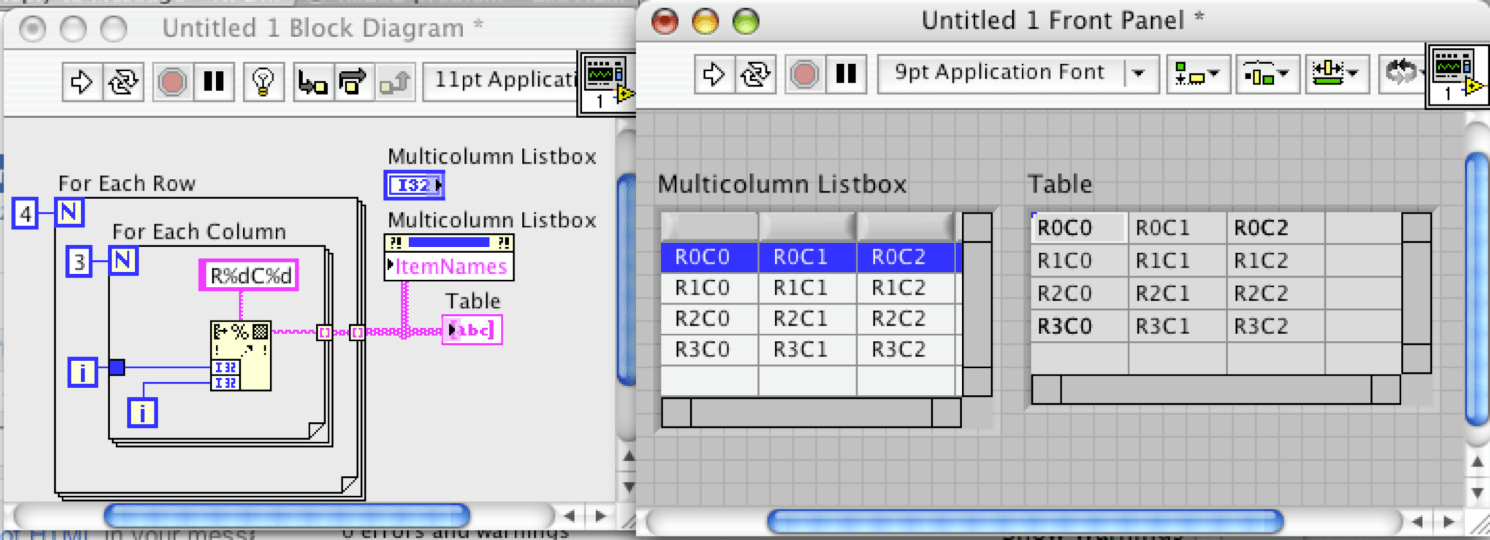Click VI icon pane in Block Diagram window
Viewport: 1490px width, 540px height.
point(606,84)
